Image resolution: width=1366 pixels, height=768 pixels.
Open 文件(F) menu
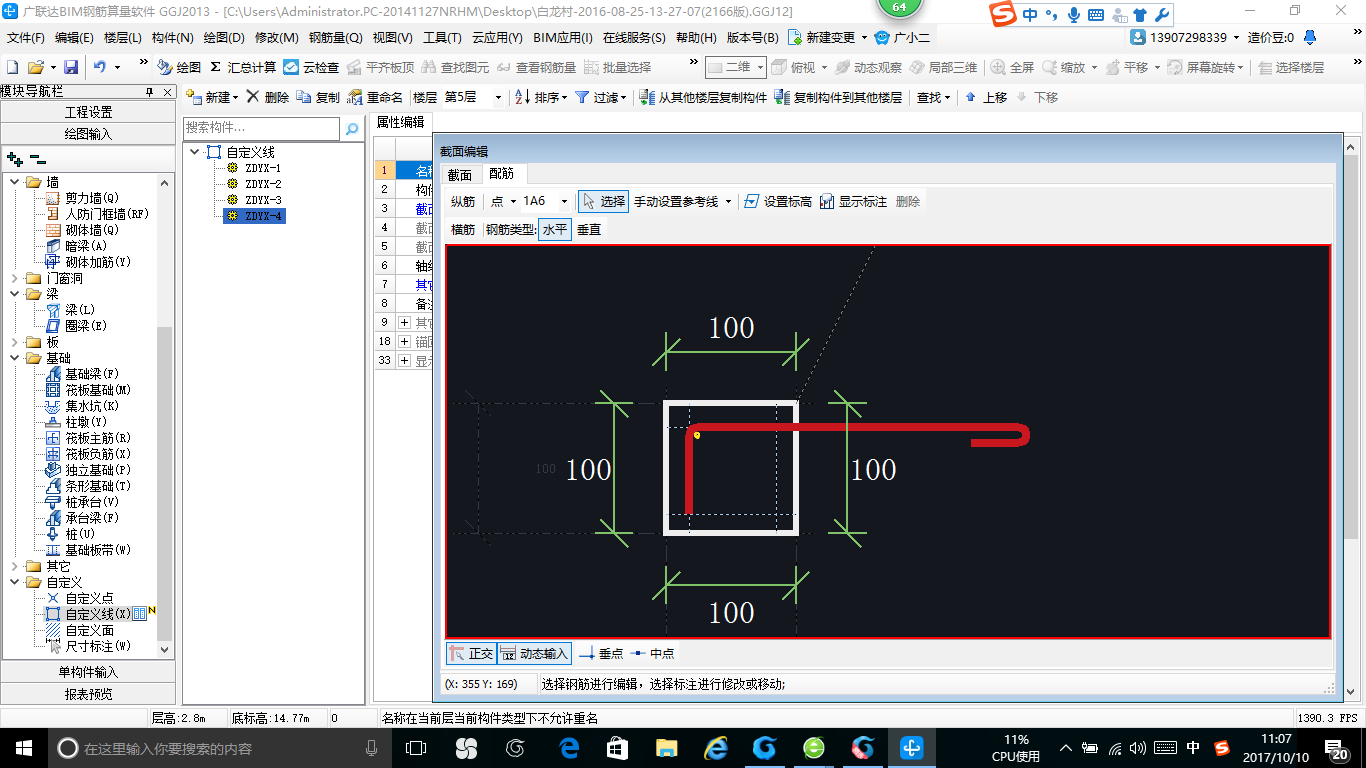pyautogui.click(x=26, y=38)
